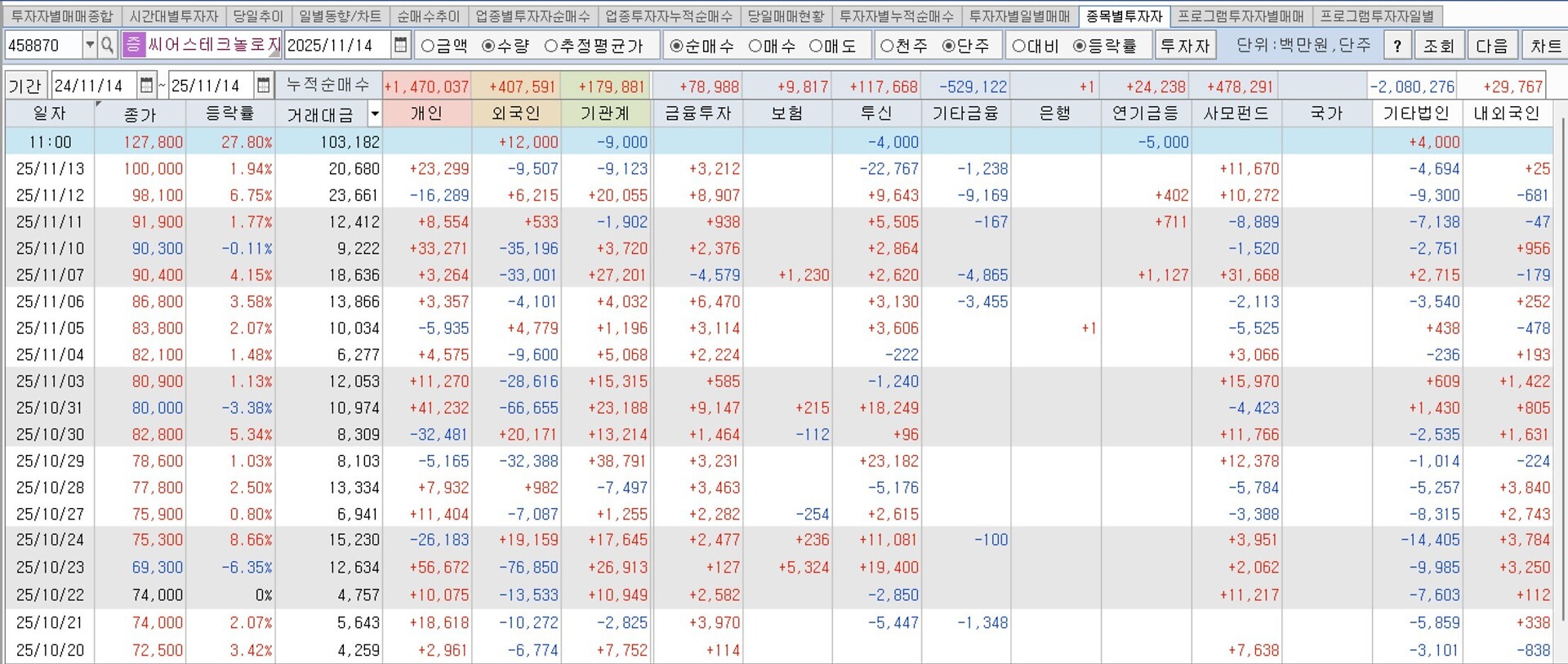Click the question mark help button
Viewport: 1568px width, 664px height.
tap(1397, 46)
